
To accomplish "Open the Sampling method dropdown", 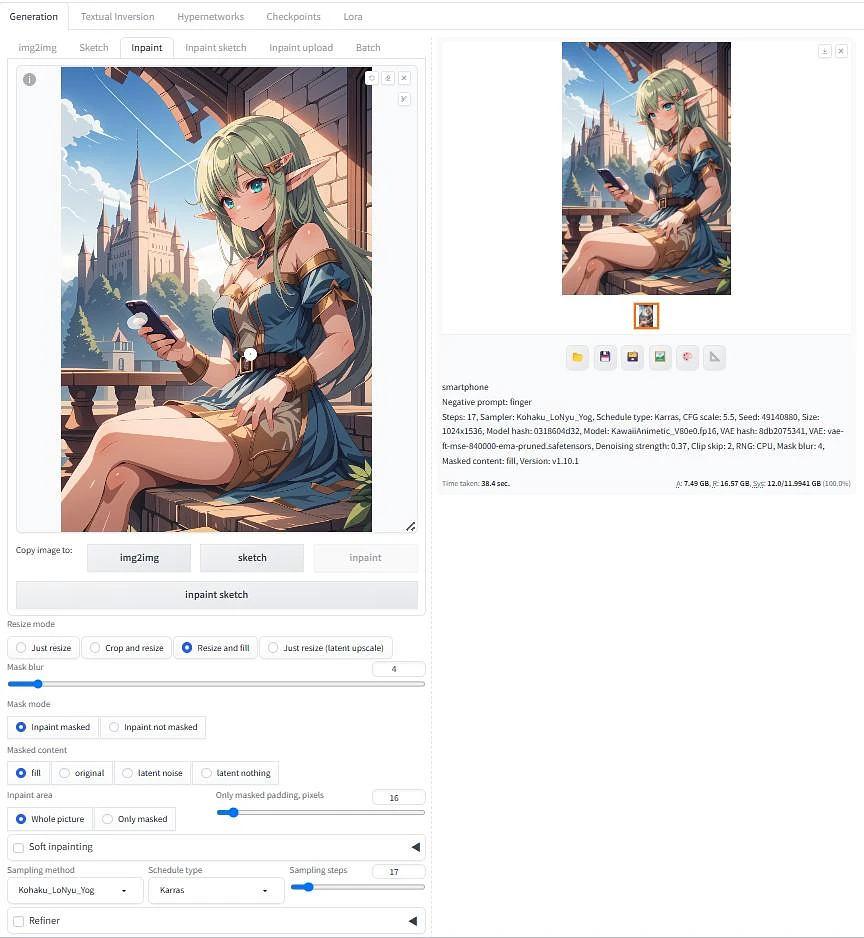I will point(75,890).
